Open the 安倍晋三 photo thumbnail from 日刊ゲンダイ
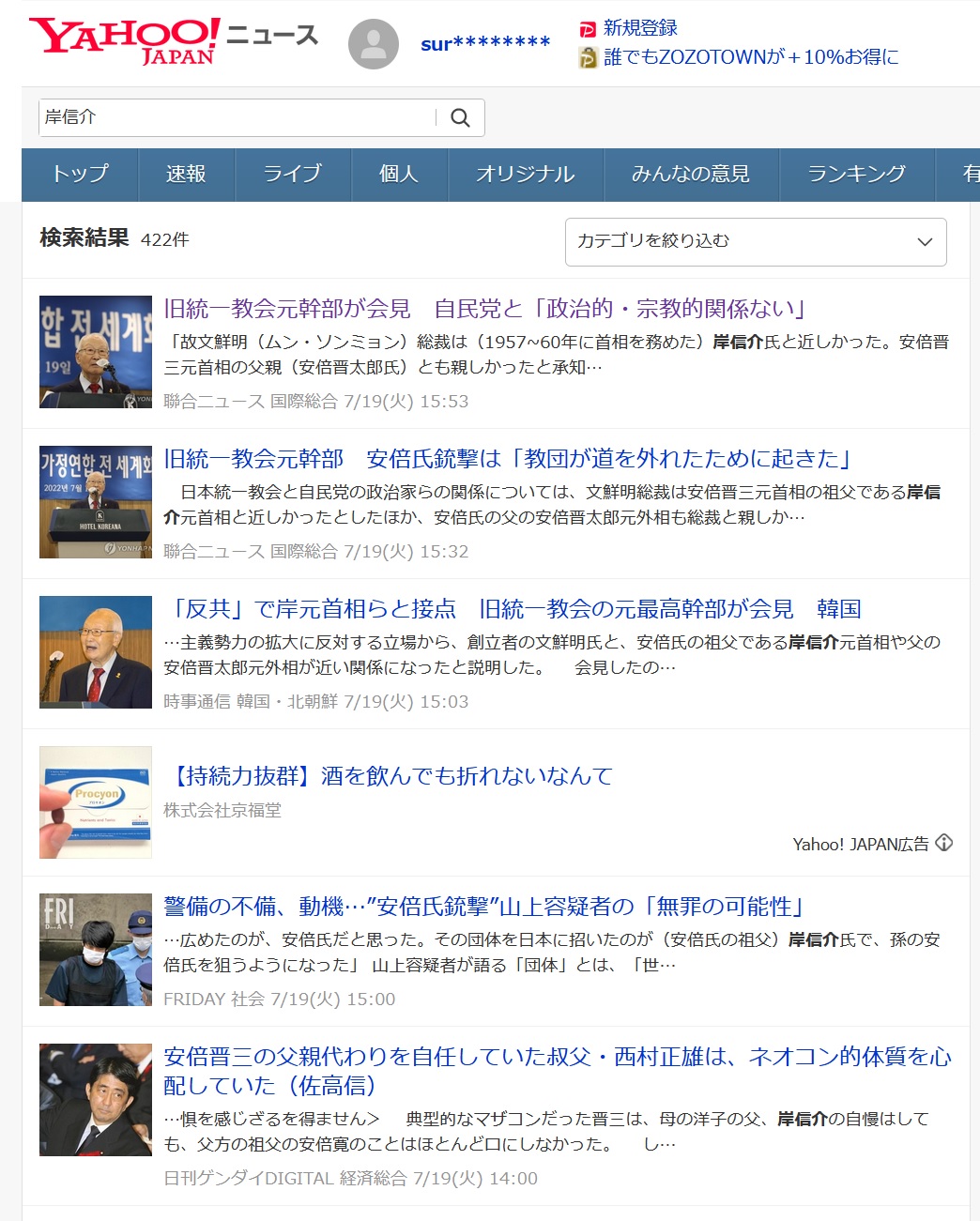The height and width of the screenshot is (1221, 980). click(96, 1100)
